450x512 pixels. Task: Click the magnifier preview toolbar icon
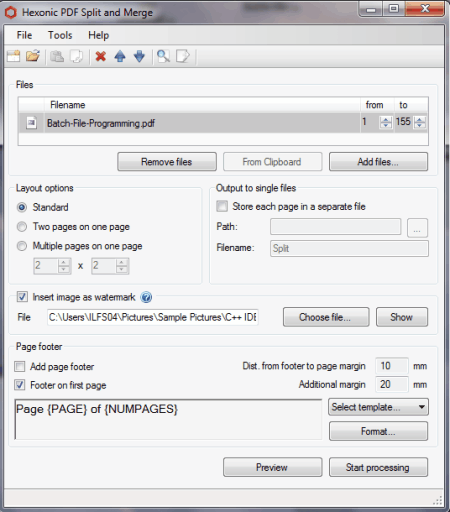pos(163,56)
